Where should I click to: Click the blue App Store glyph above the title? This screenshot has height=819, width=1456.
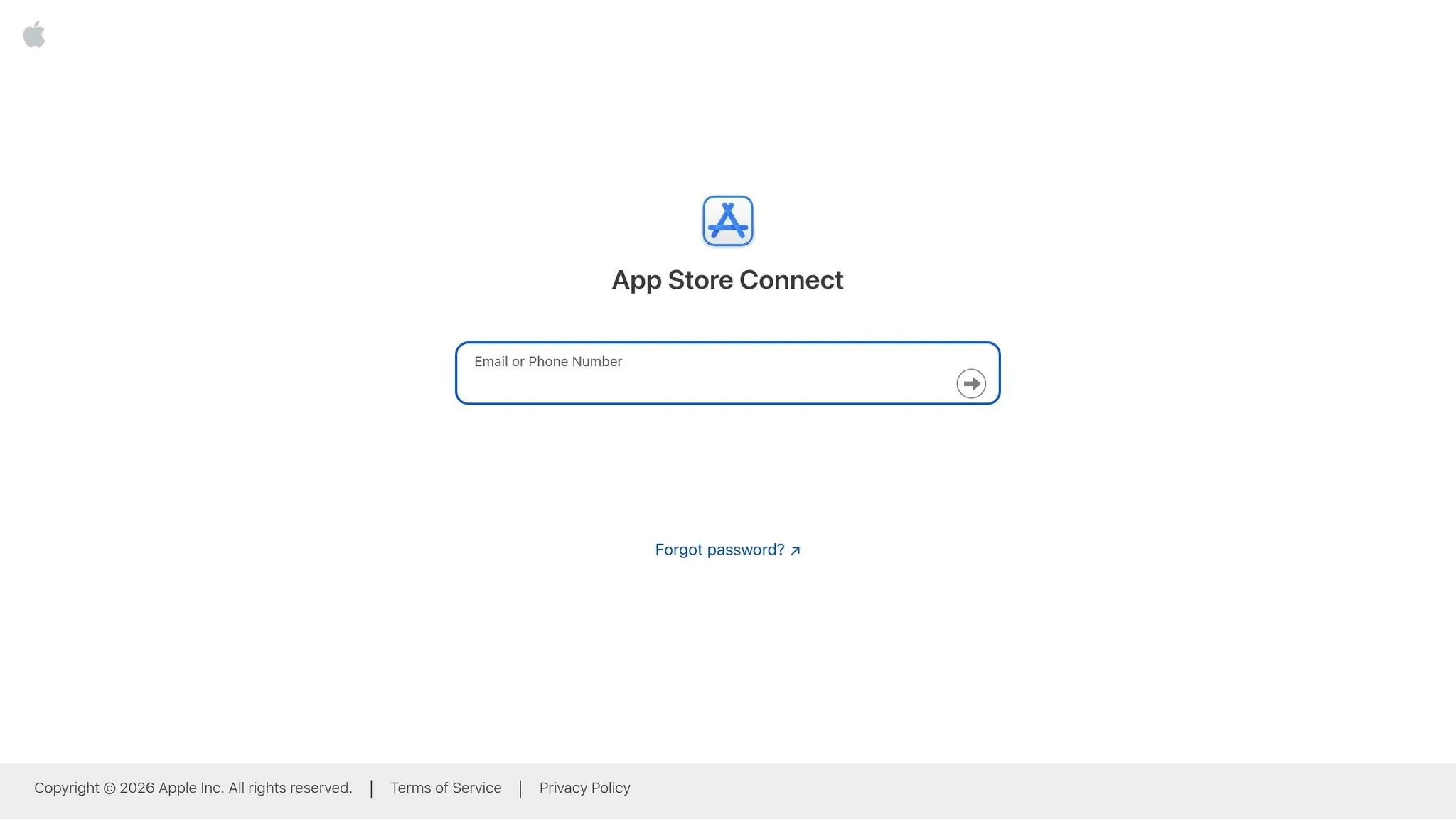click(727, 221)
